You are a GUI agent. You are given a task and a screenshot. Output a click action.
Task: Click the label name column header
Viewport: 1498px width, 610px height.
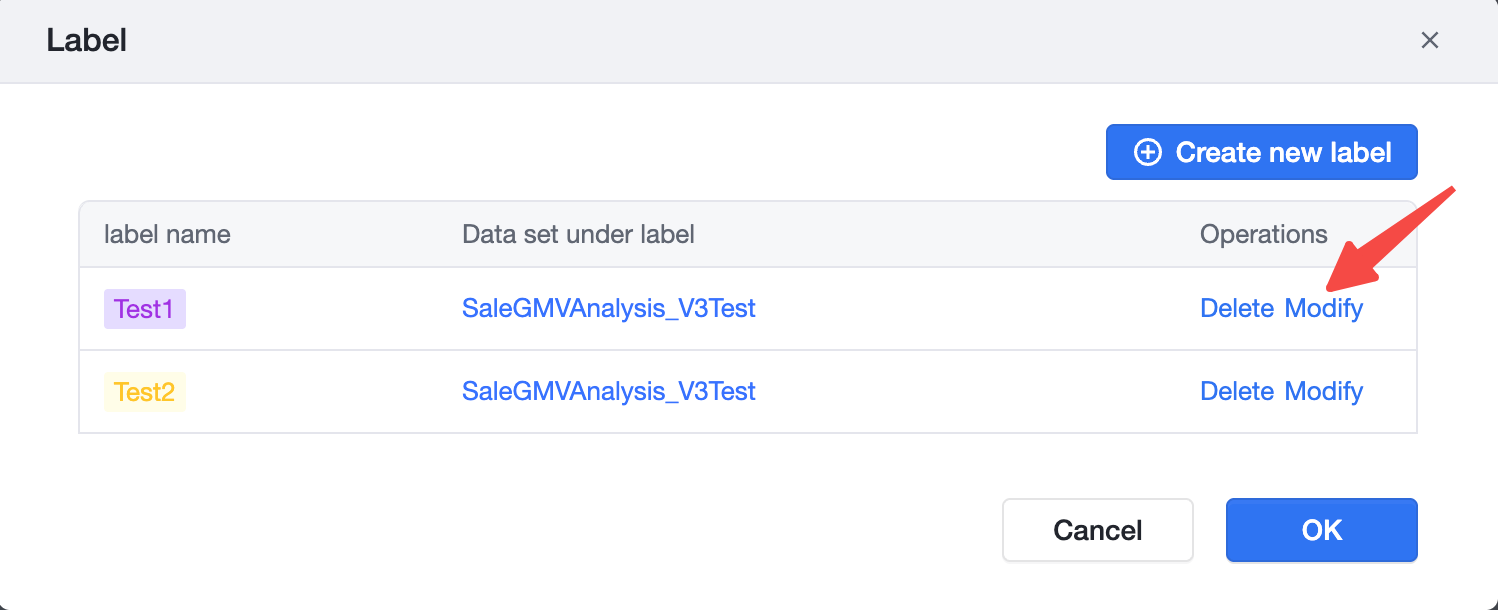(x=167, y=234)
